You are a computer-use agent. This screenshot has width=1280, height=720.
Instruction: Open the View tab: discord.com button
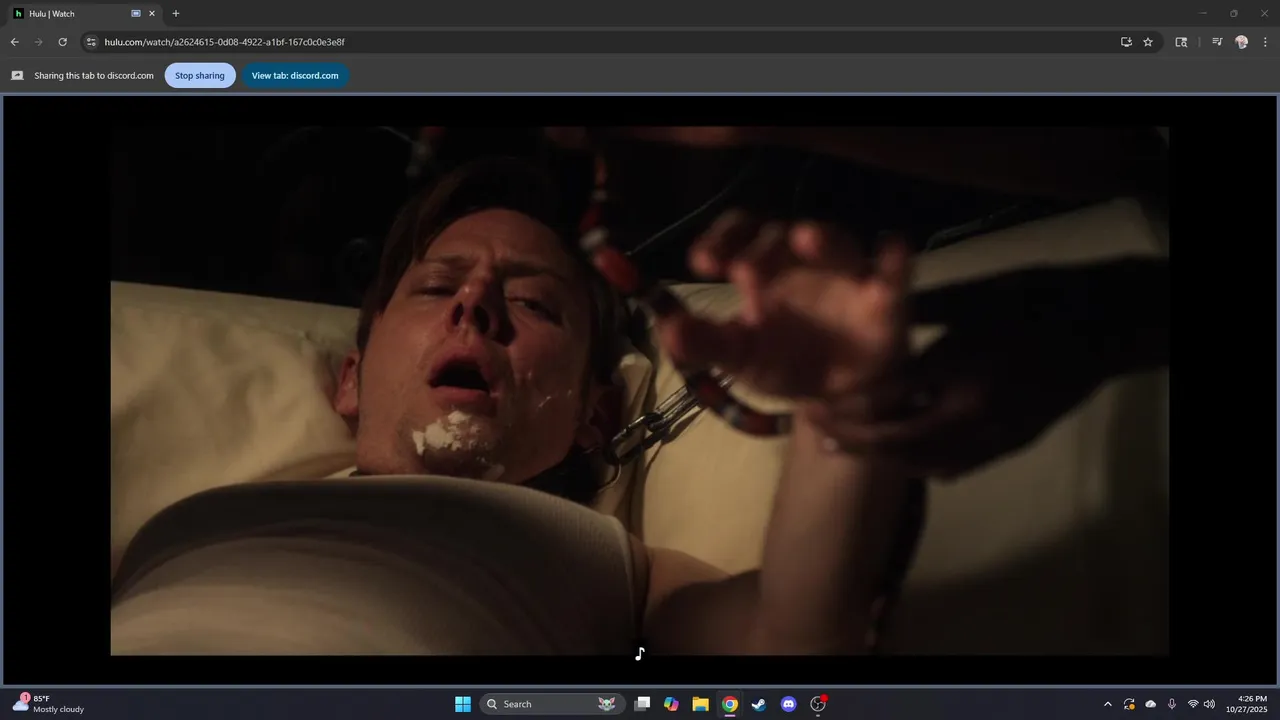[295, 75]
